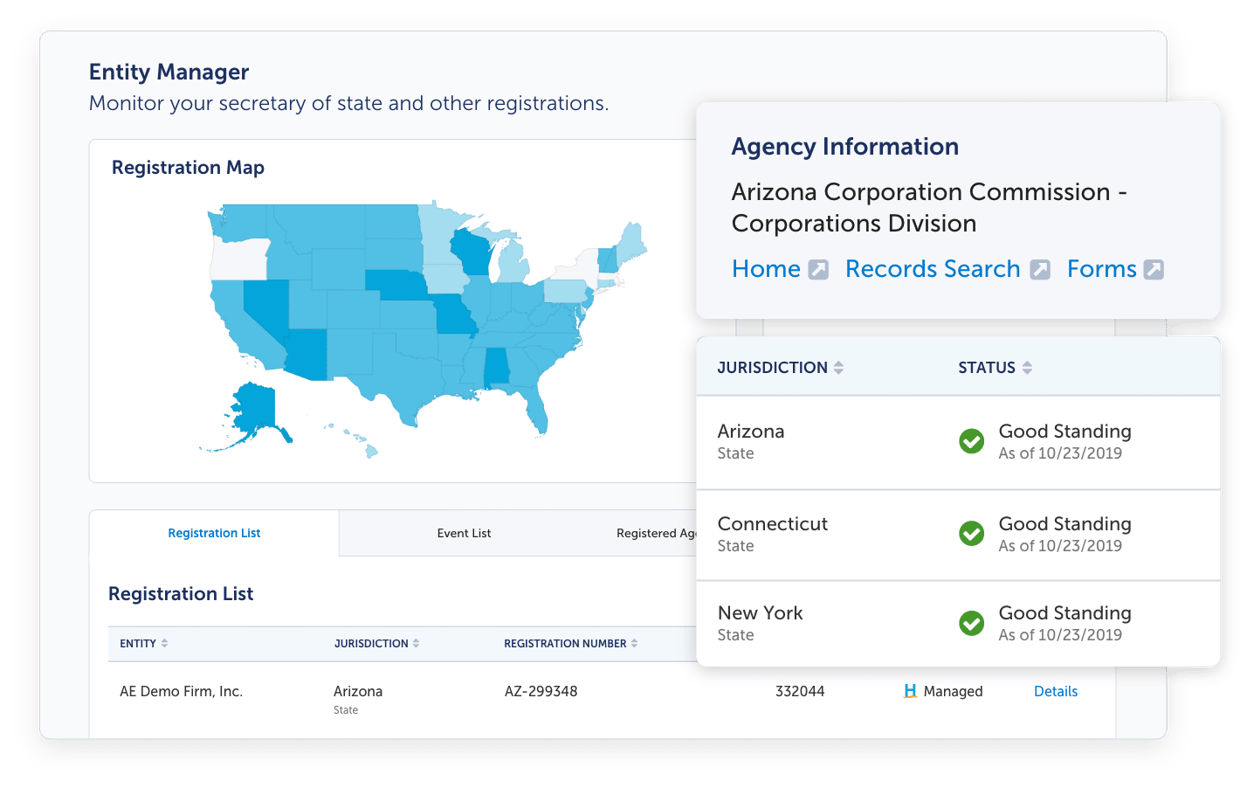Image resolution: width=1247 pixels, height=788 pixels.
Task: Select the Registration List tab
Action: [214, 533]
